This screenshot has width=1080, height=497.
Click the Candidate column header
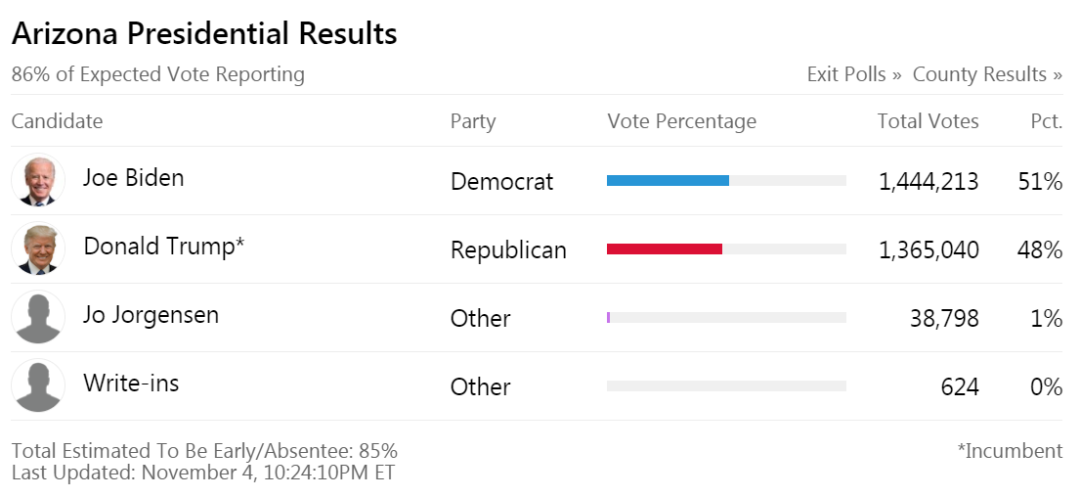tap(57, 122)
